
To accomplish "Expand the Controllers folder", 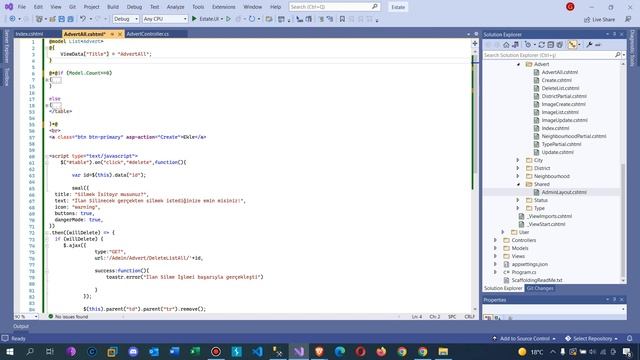I will (496, 240).
